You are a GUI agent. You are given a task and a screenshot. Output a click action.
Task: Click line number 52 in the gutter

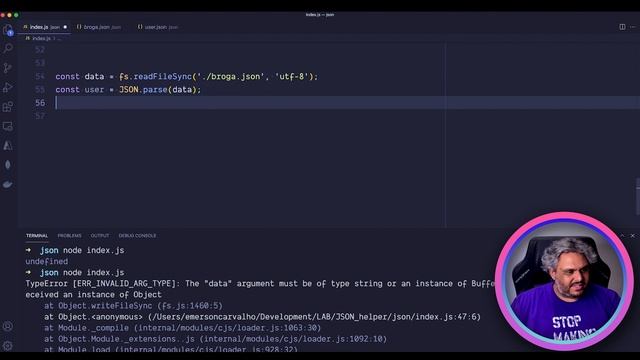[x=40, y=50]
